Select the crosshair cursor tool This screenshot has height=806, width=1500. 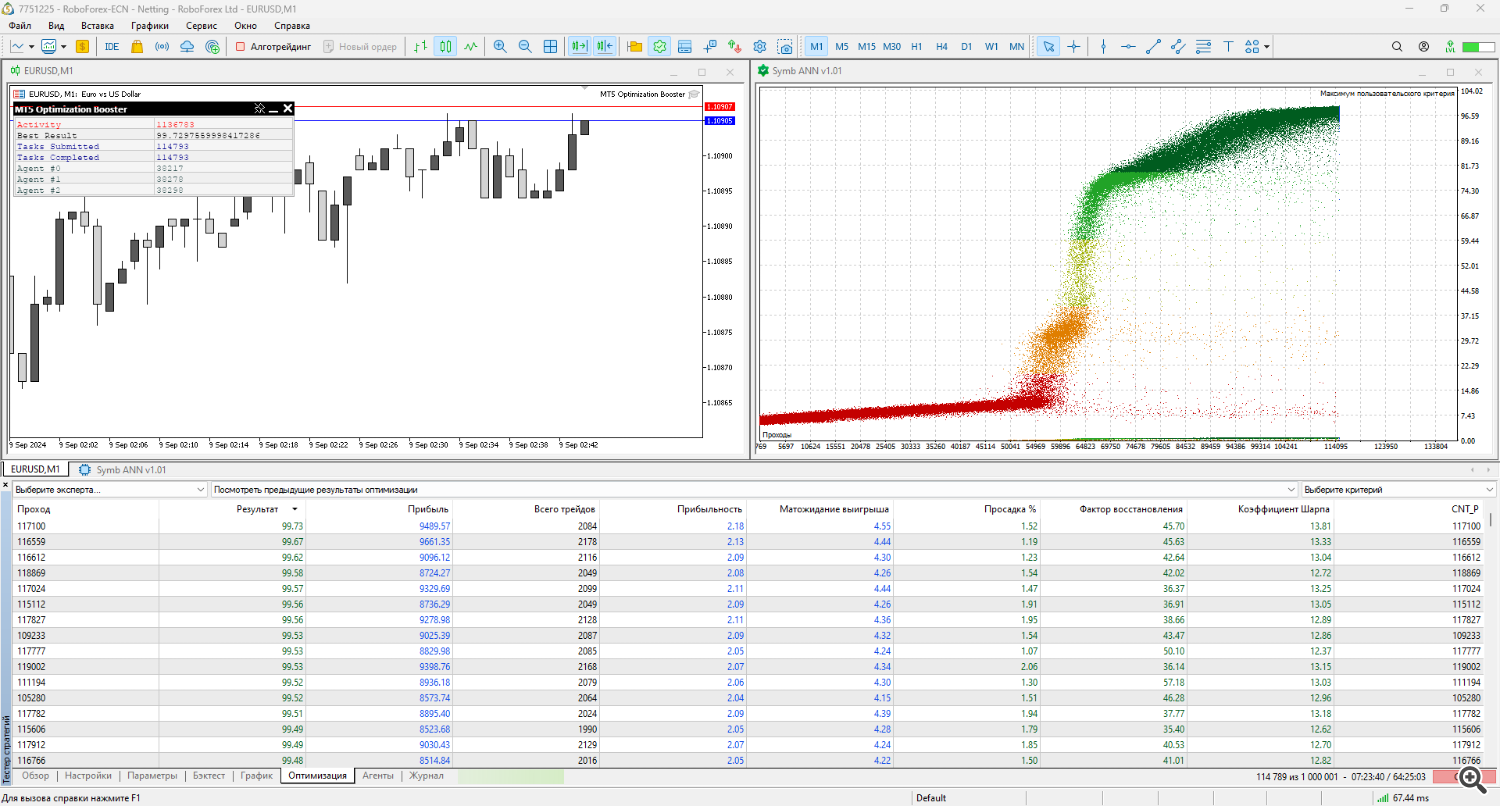[1074, 46]
